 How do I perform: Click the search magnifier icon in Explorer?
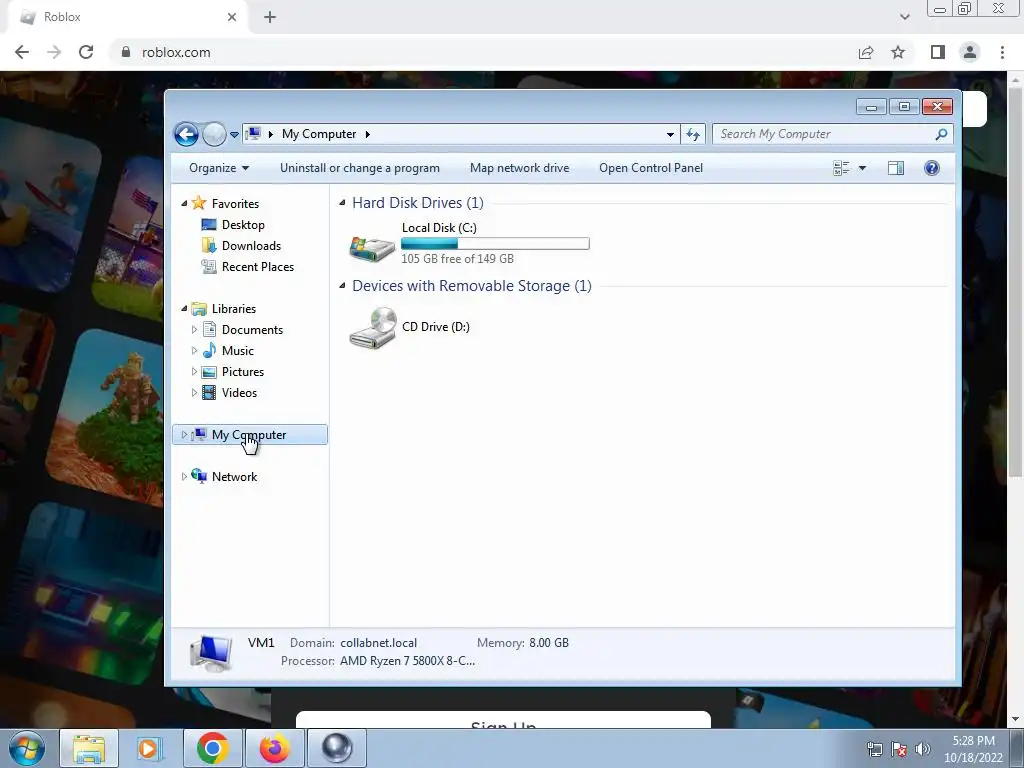(941, 134)
